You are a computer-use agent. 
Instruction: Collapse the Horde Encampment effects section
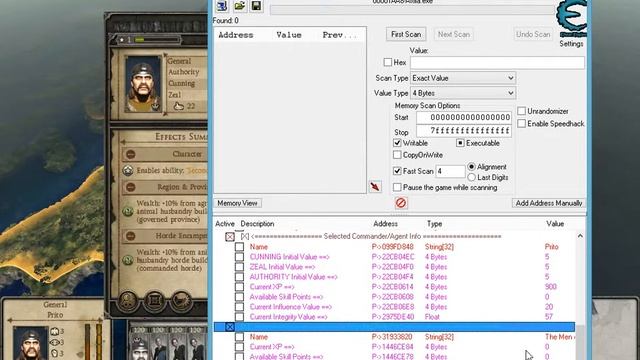coord(131,236)
